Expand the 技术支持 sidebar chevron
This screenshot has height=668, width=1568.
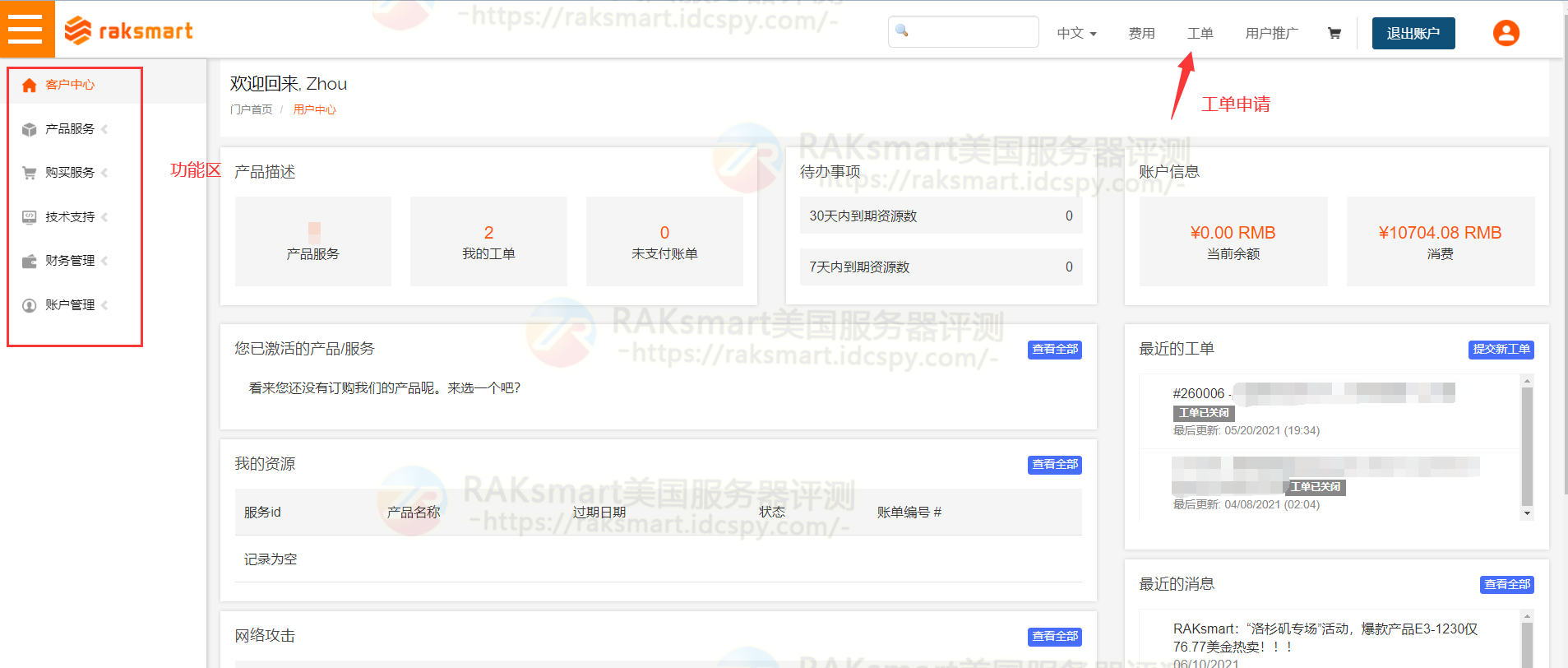pos(104,217)
